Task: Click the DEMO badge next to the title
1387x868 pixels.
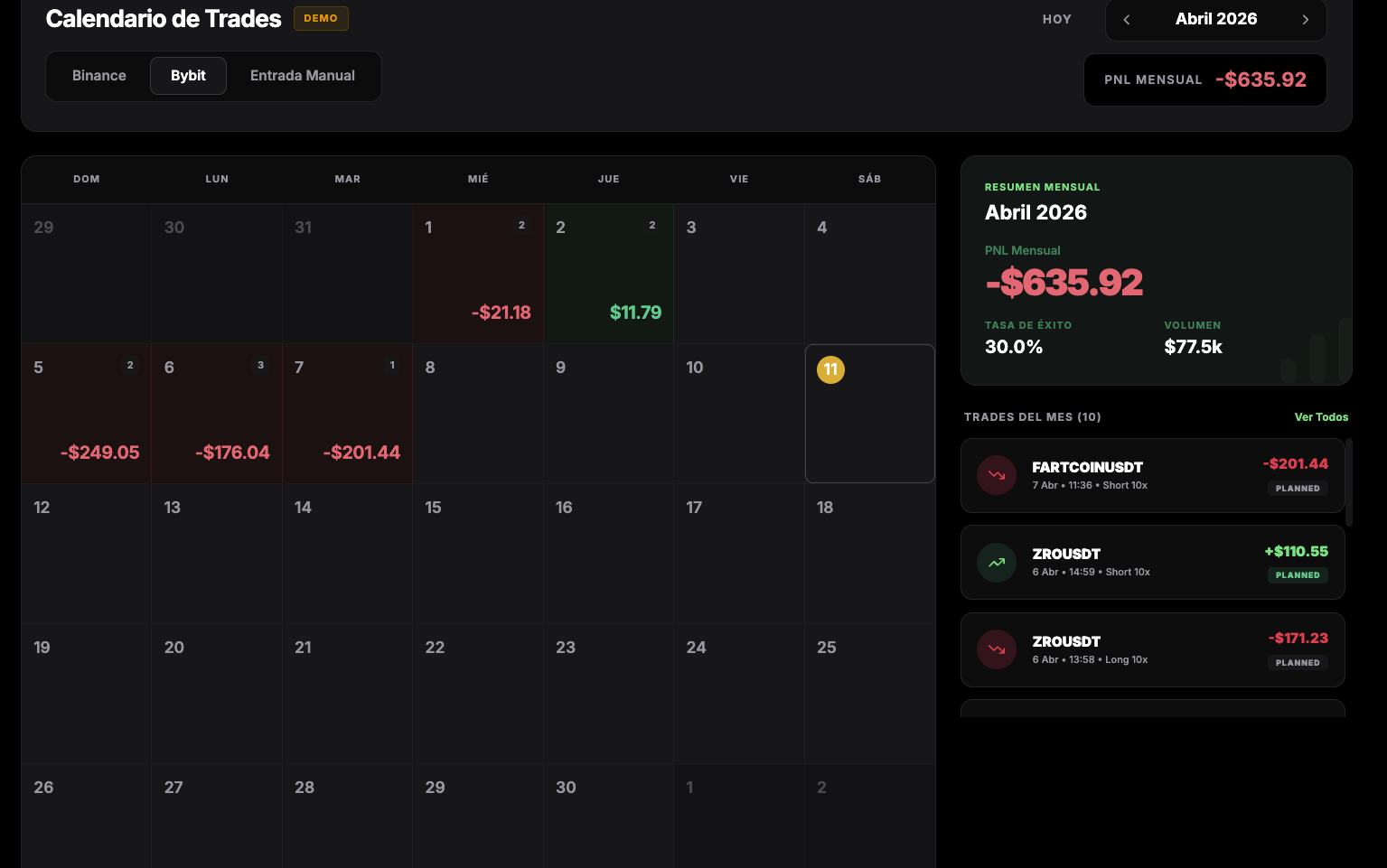Action: pyautogui.click(x=321, y=18)
